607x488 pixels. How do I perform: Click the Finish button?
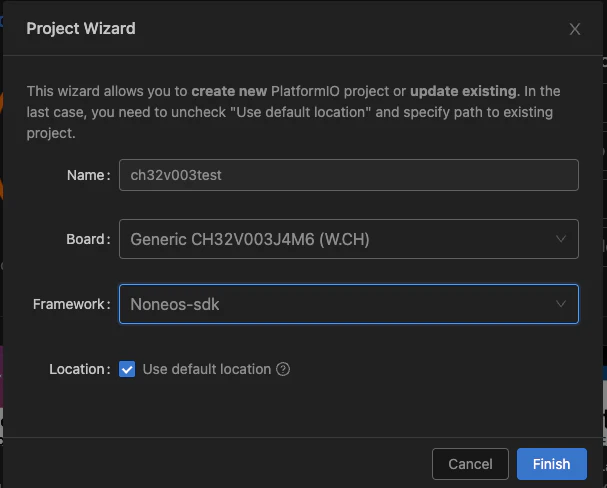552,464
